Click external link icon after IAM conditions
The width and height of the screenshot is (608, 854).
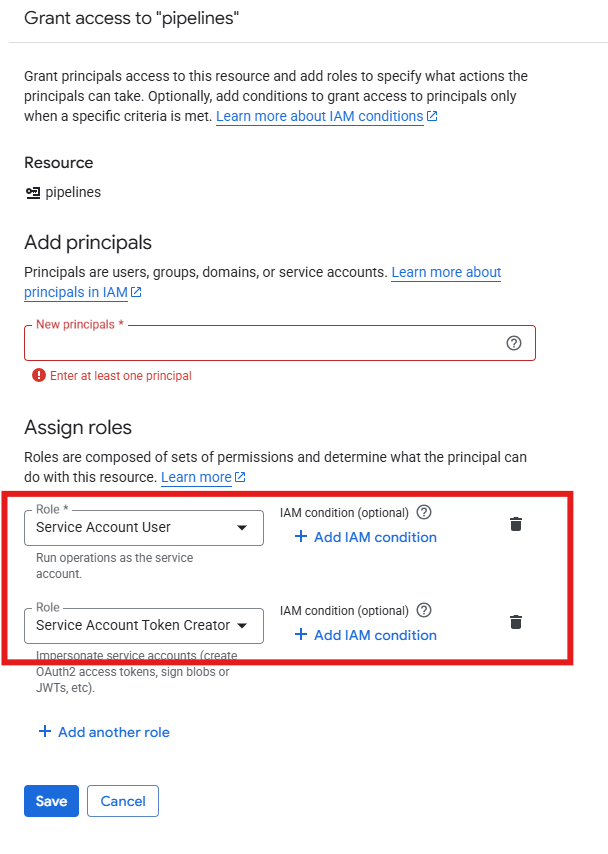tap(432, 117)
